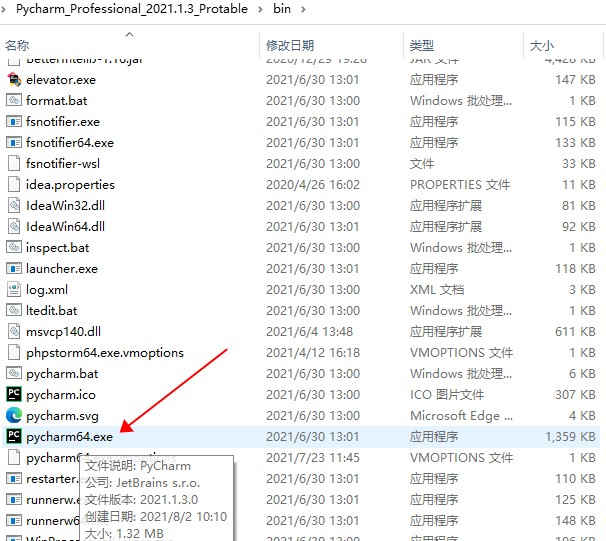
Task: Select the pycharm.svg file name
Action: coord(62,416)
